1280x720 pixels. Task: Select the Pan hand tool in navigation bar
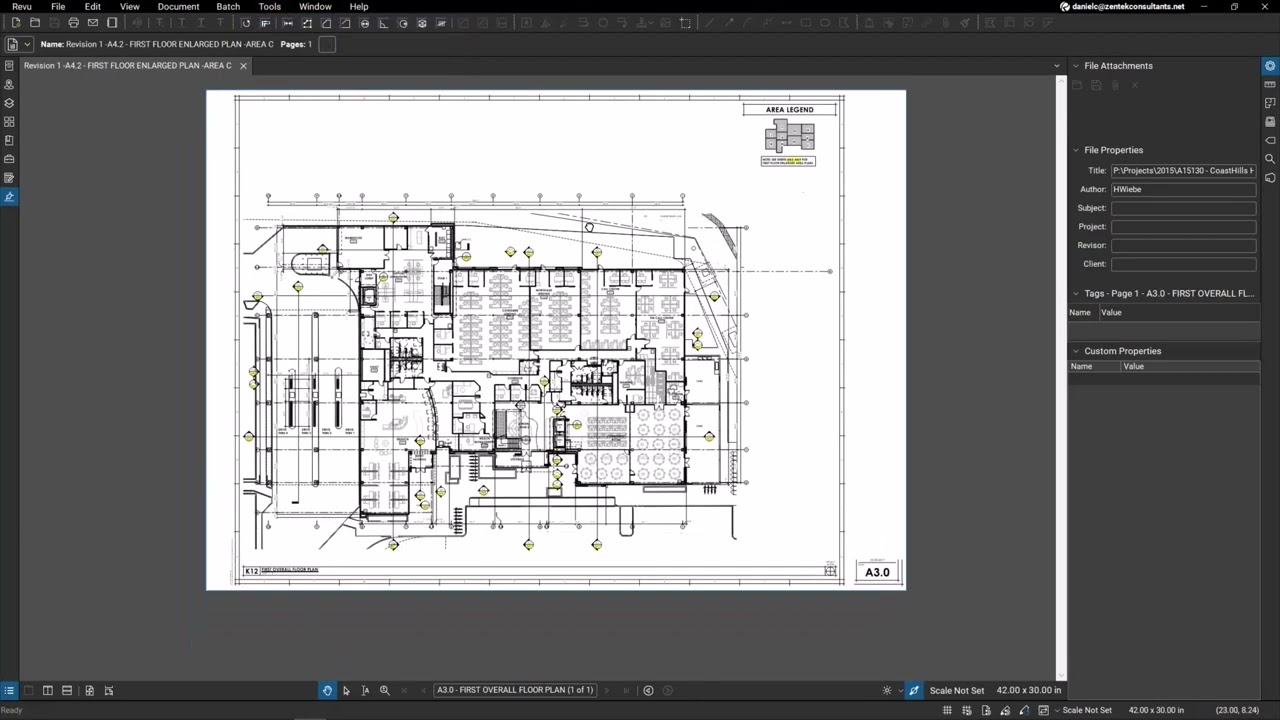tap(327, 690)
